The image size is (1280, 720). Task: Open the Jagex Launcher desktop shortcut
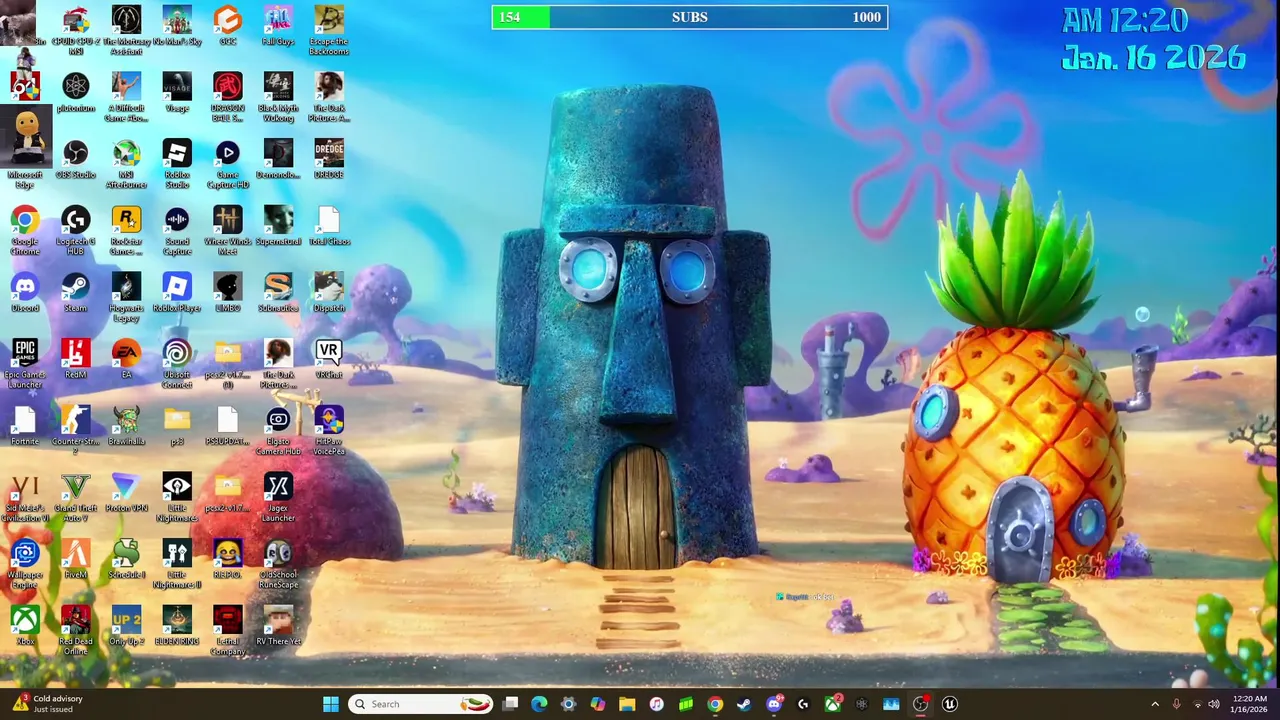point(278,498)
